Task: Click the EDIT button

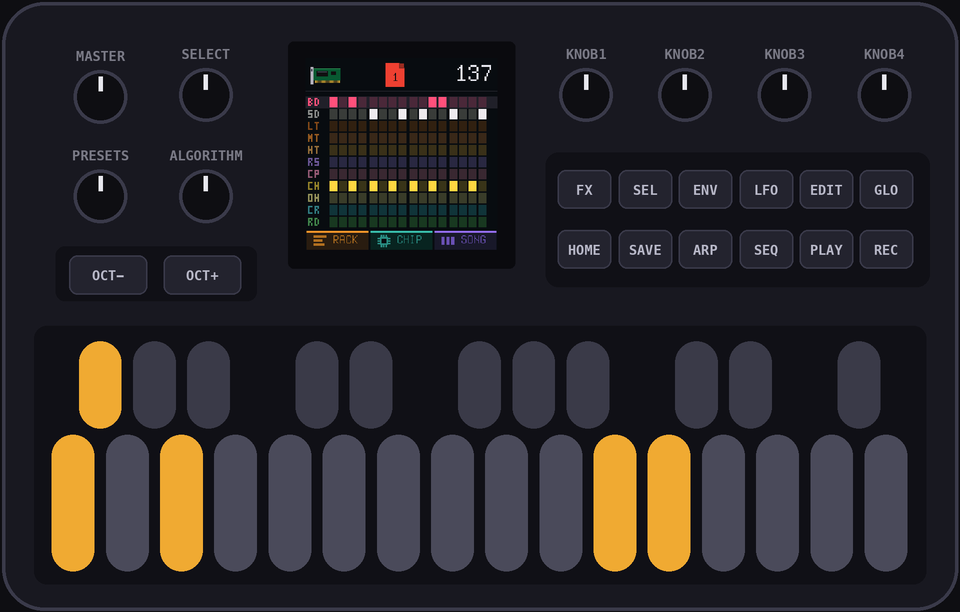Action: (826, 190)
